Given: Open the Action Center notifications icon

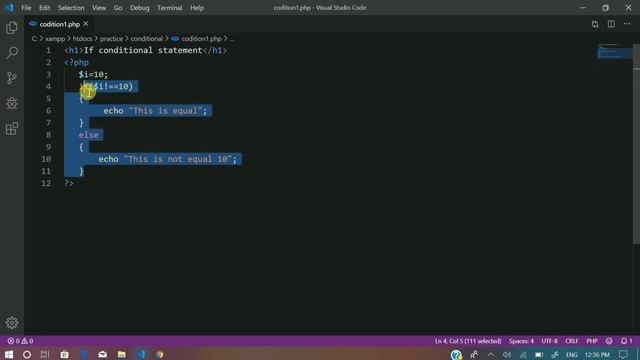Looking at the screenshot, I should click(623, 354).
